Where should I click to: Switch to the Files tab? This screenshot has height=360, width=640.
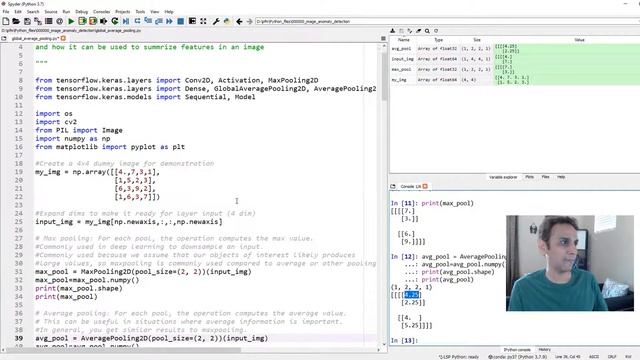point(545,177)
